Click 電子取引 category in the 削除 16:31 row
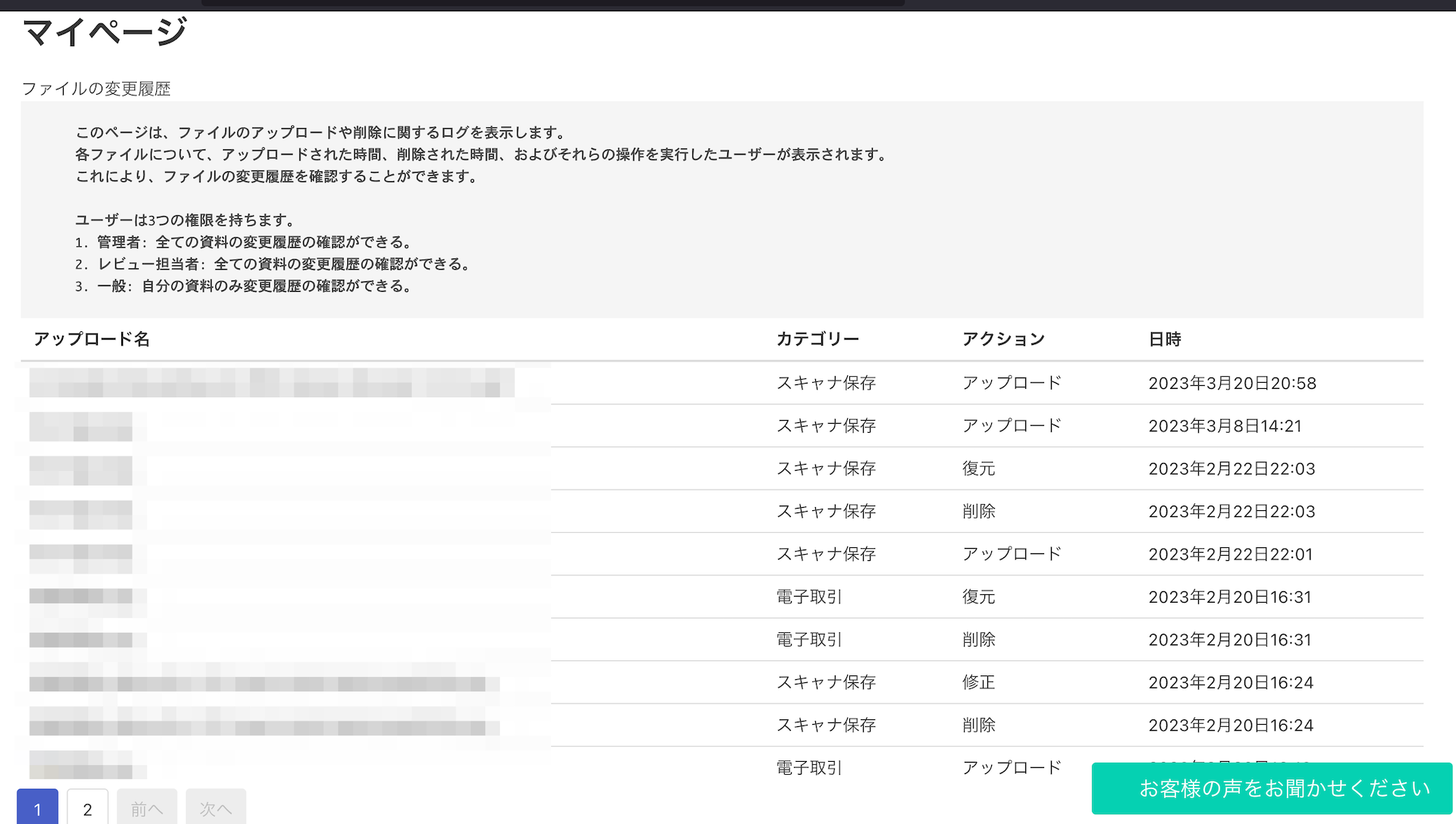This screenshot has width=1456, height=824. 809,640
